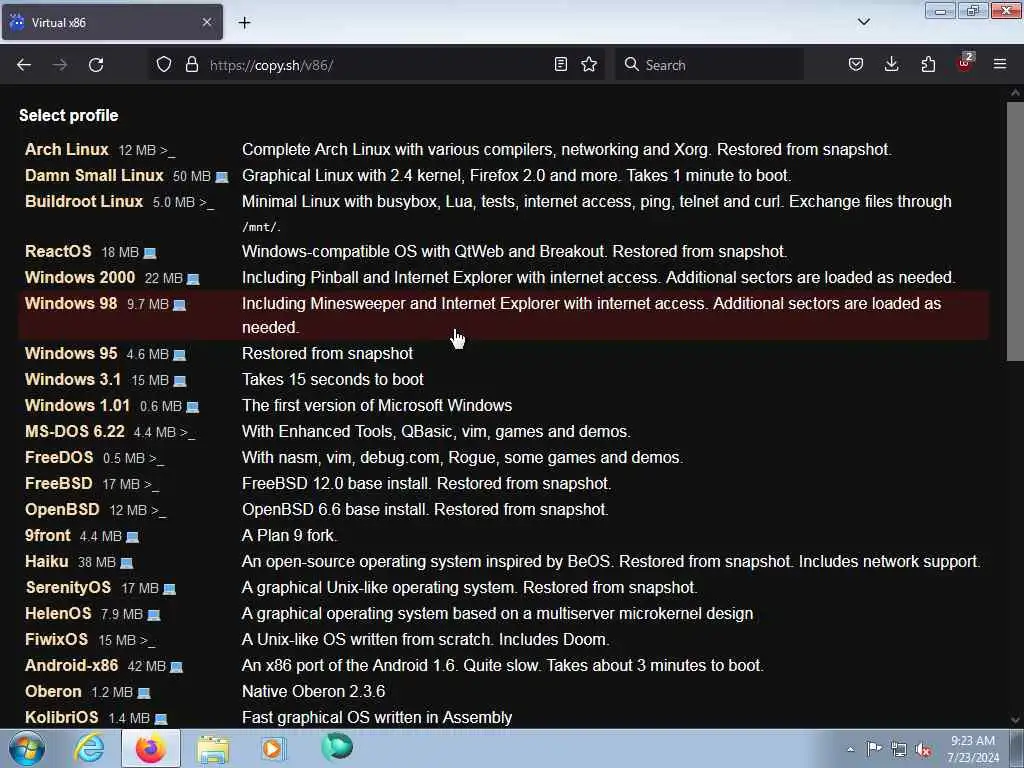Open the FiwixOS profile
1024x768 pixels.
(56, 640)
